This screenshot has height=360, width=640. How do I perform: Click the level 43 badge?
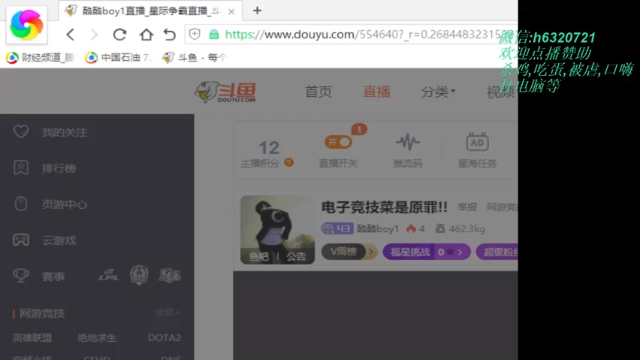[337, 229]
